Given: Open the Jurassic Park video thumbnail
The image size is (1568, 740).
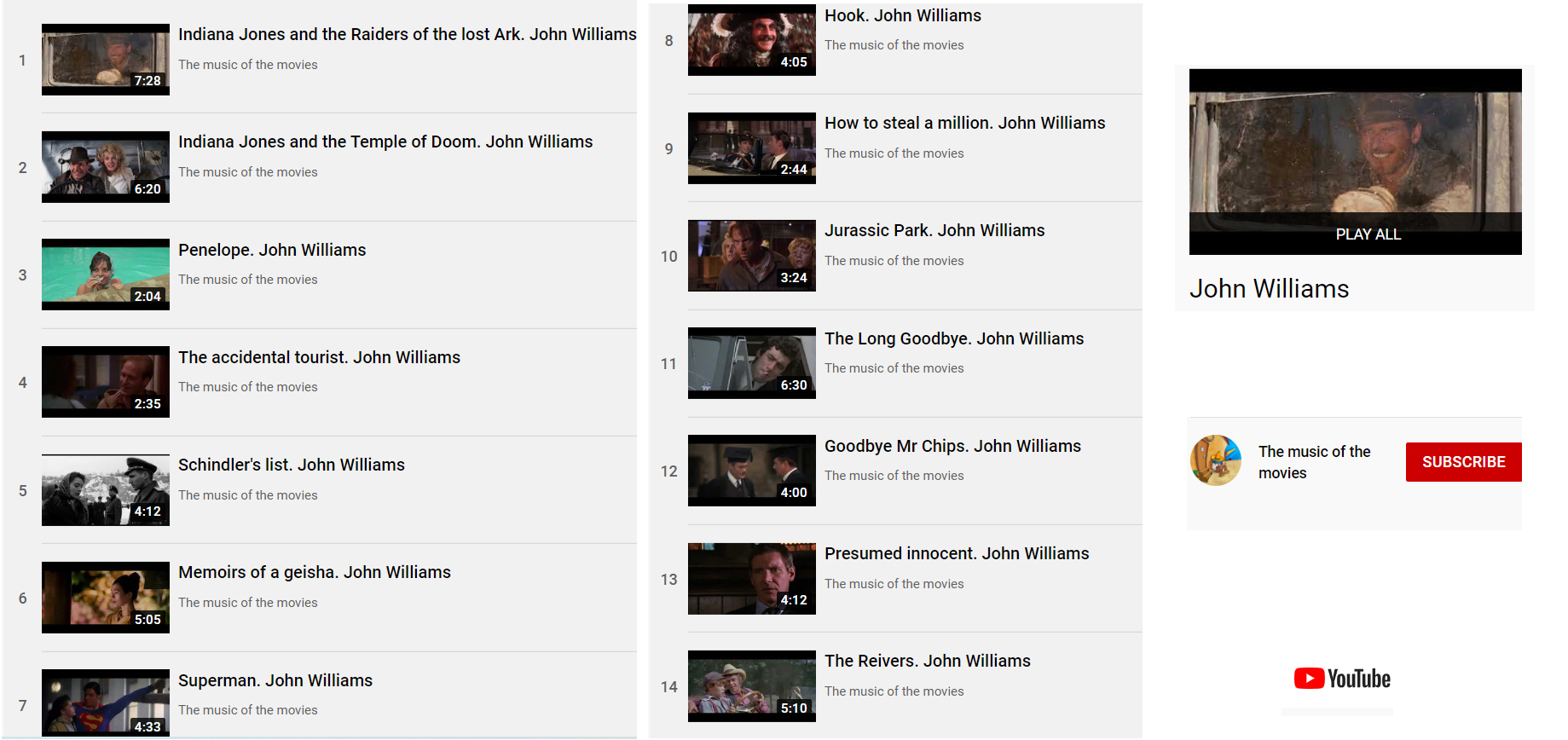Looking at the screenshot, I should pos(752,256).
